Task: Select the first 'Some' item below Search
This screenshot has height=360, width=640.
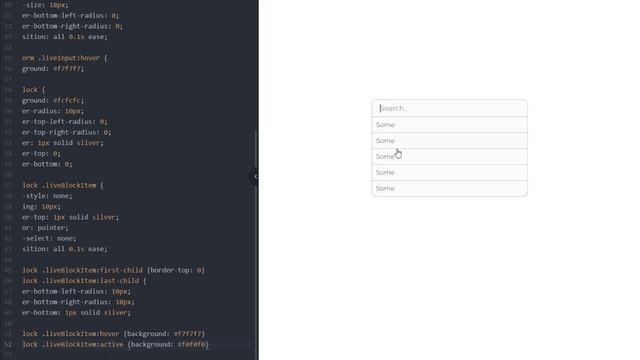Action: (449, 124)
